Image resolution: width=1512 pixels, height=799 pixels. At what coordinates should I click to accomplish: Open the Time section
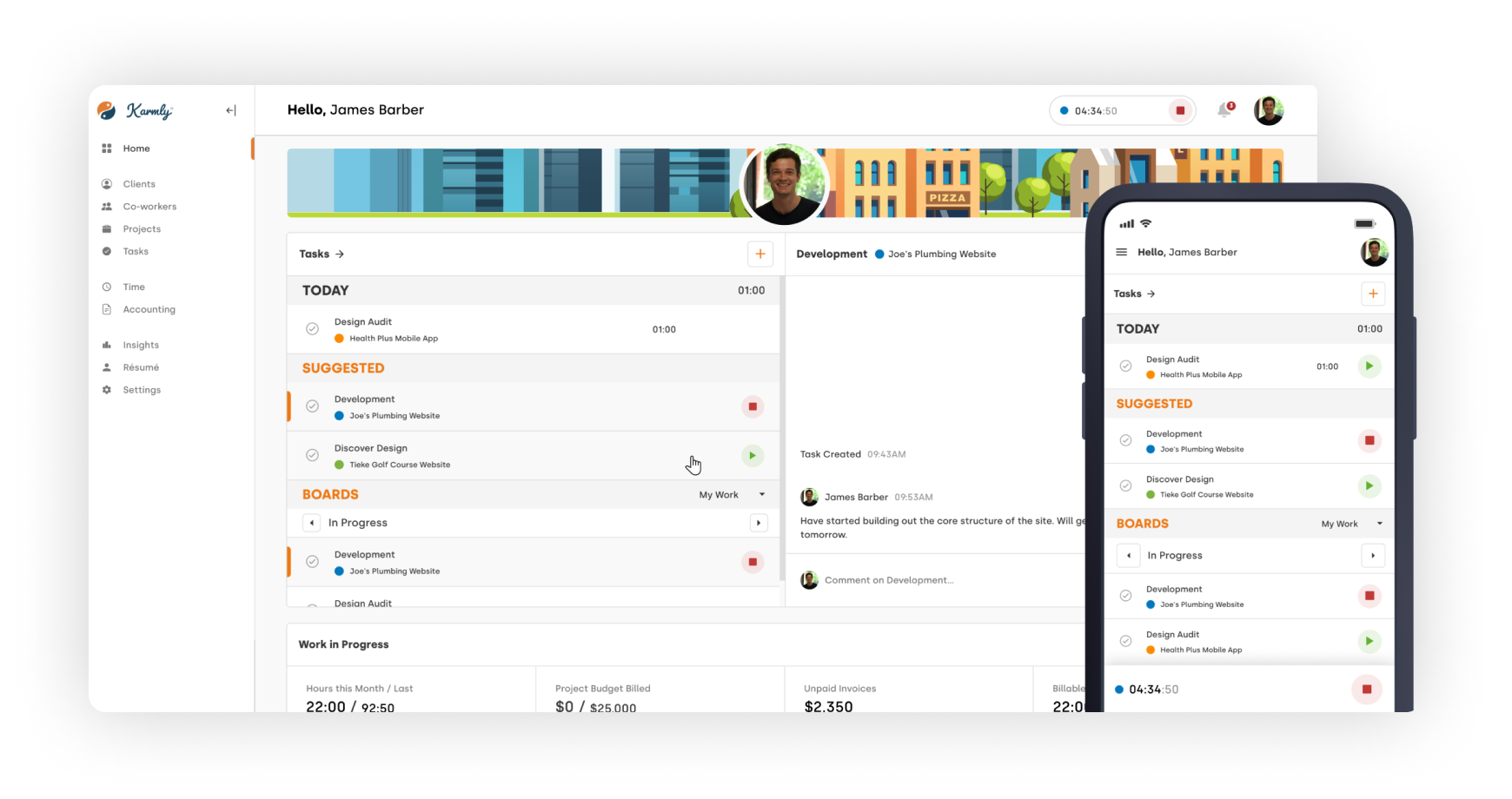134,287
